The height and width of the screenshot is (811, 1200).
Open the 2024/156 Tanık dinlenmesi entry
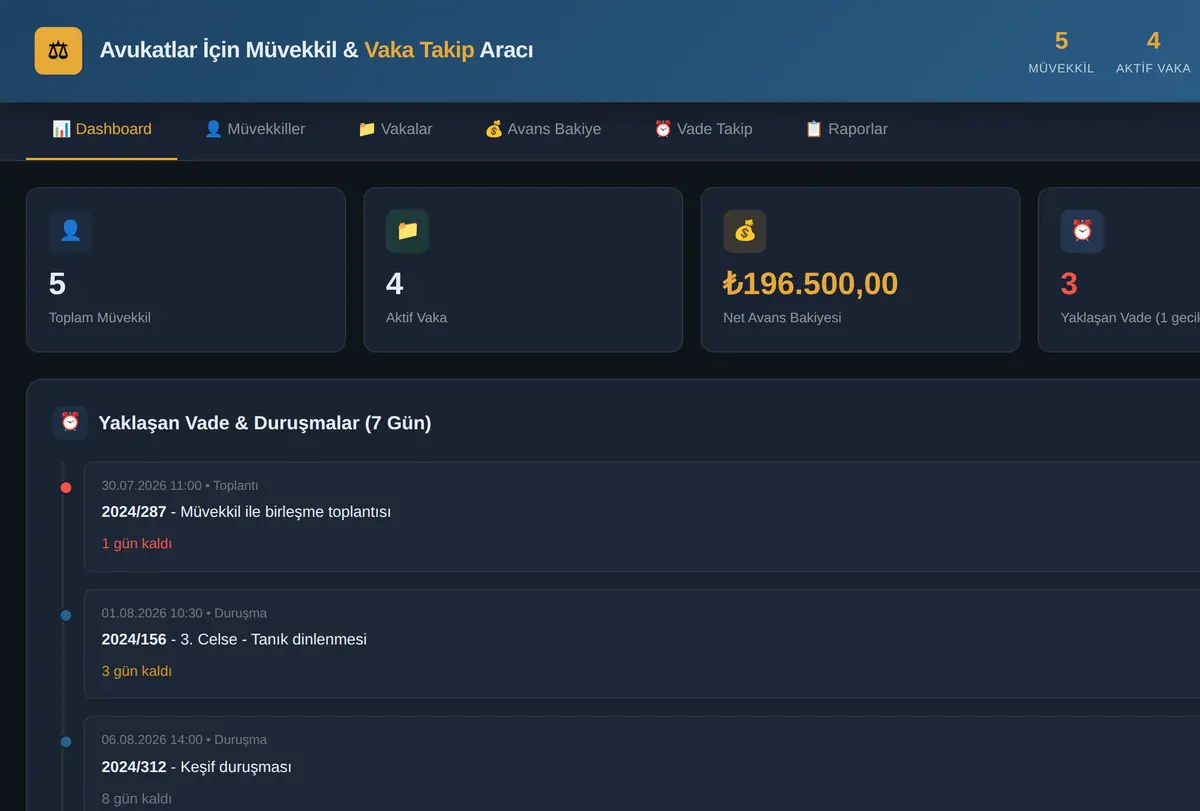point(642,643)
